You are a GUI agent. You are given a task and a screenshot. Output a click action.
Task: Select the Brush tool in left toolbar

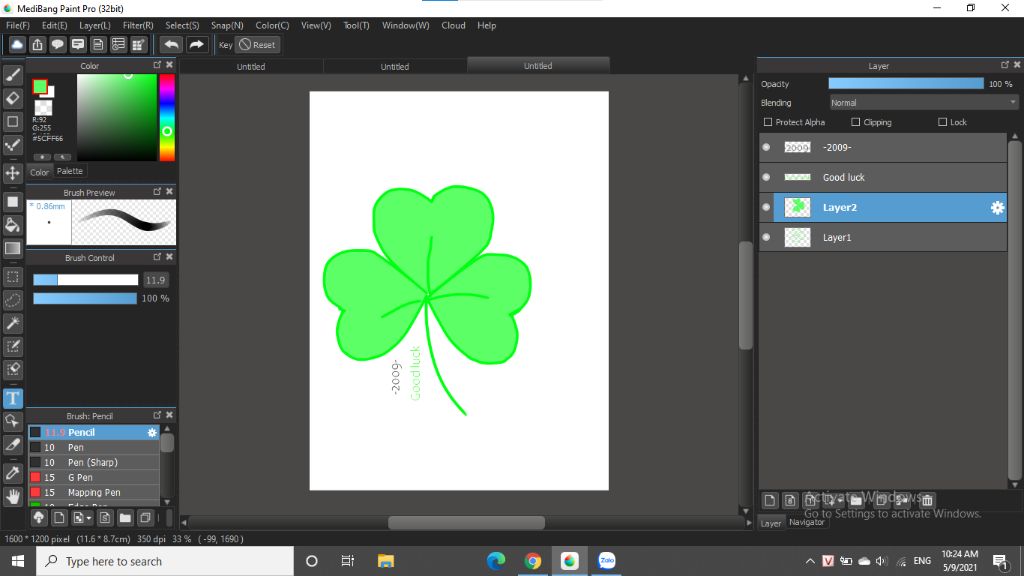point(12,75)
